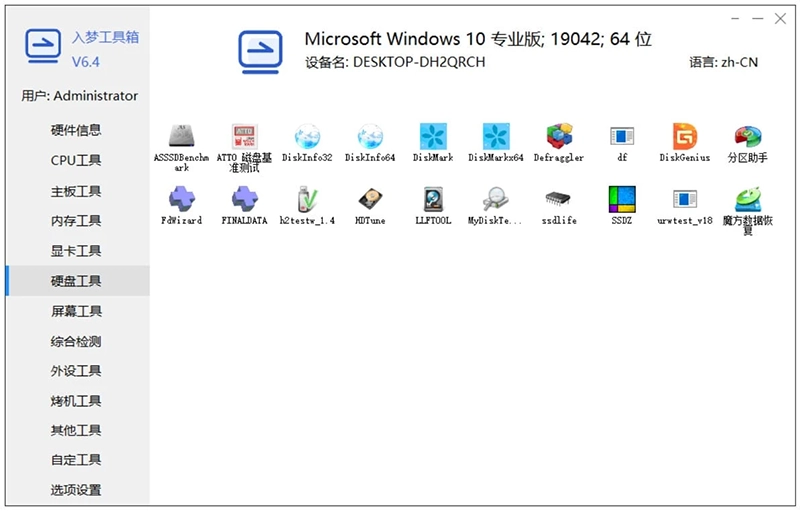This screenshot has height=511, width=800.
Task: Go to the 显卡工具 section
Action: (76, 251)
